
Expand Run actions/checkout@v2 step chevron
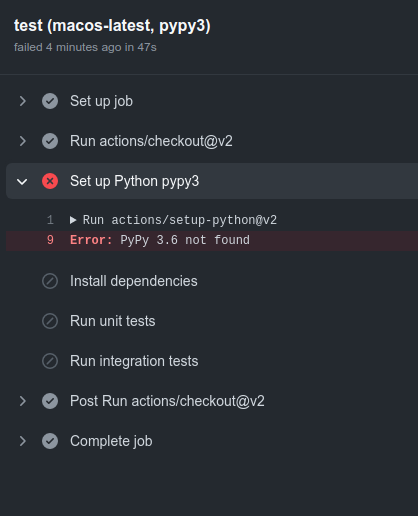coord(23,141)
